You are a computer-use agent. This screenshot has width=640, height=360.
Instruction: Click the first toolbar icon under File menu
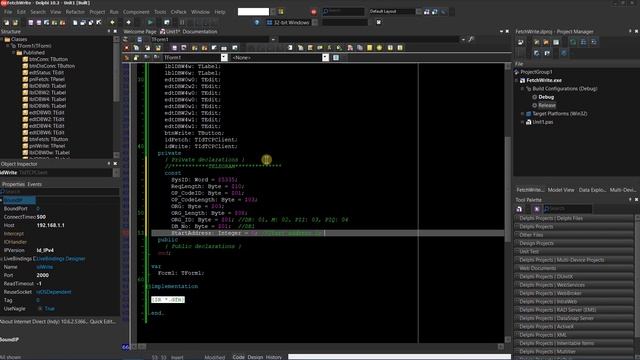[7, 22]
